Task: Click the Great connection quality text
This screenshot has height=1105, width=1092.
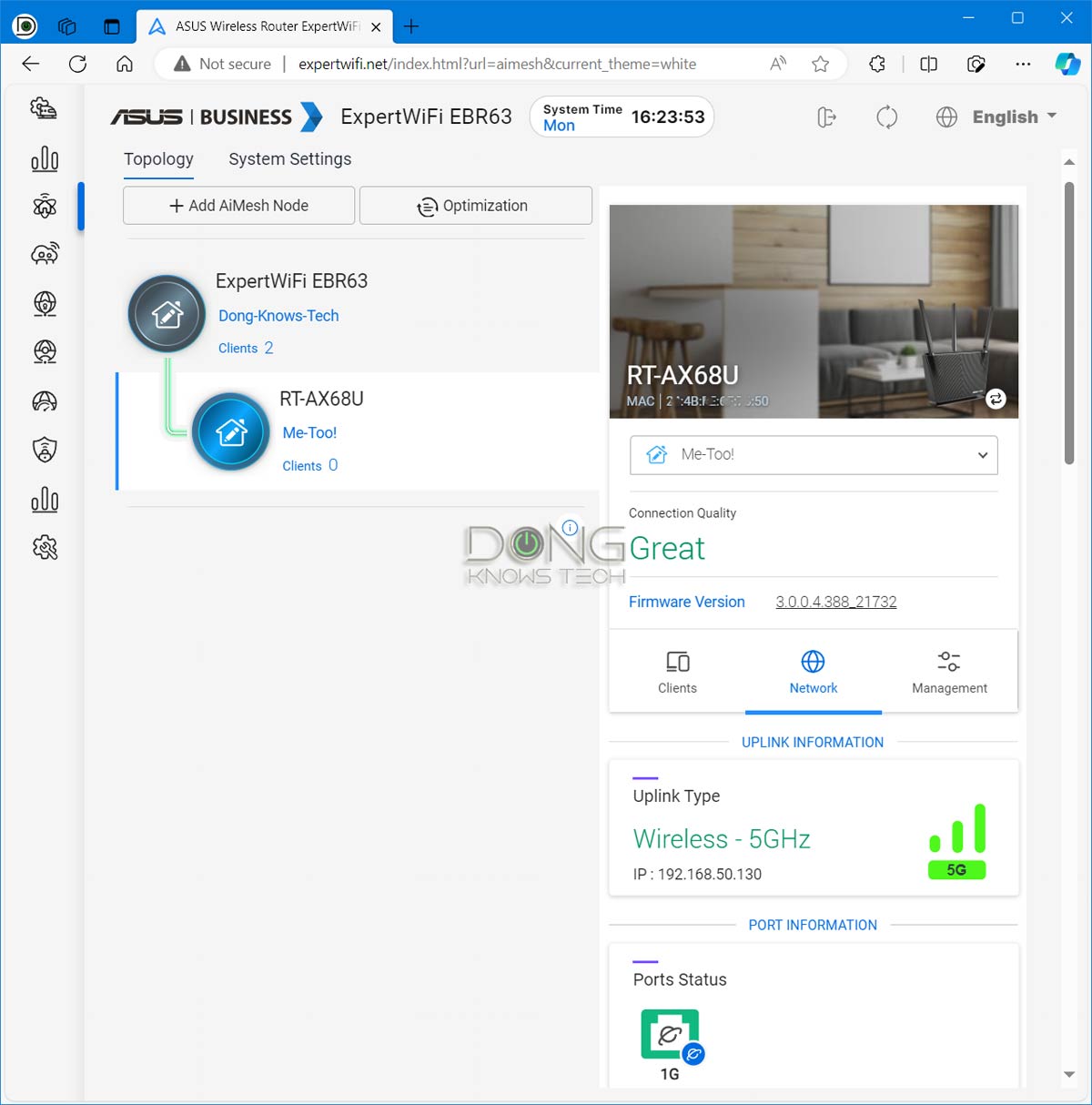Action: [667, 548]
